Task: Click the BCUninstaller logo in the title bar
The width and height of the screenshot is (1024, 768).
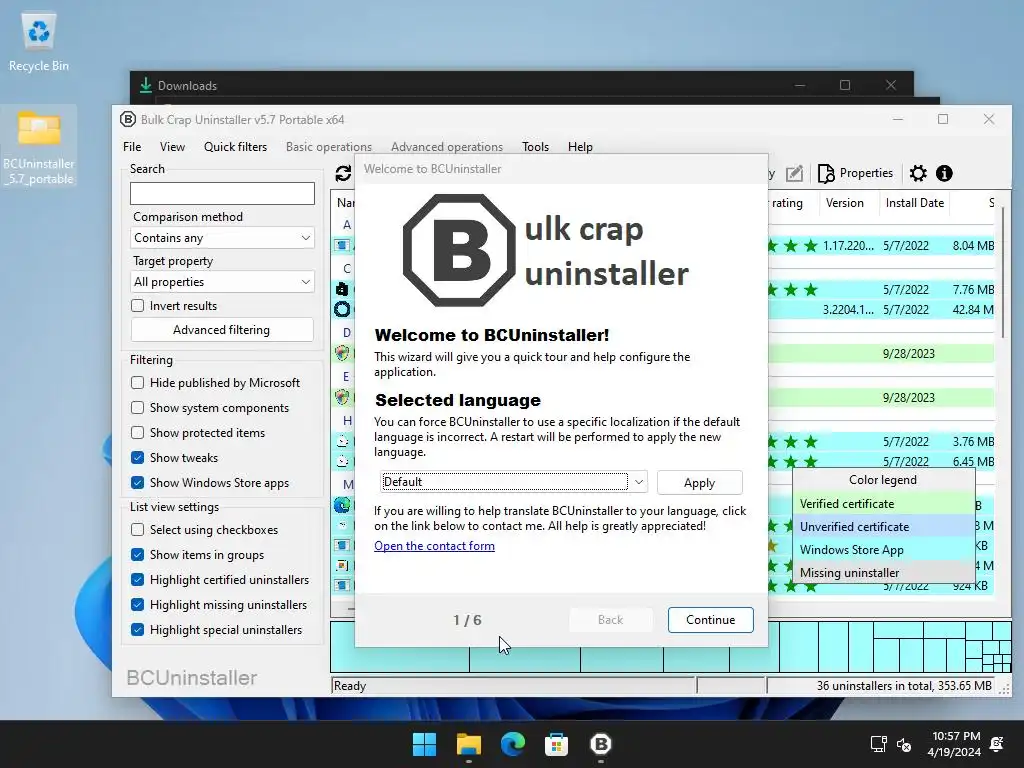Action: [128, 120]
